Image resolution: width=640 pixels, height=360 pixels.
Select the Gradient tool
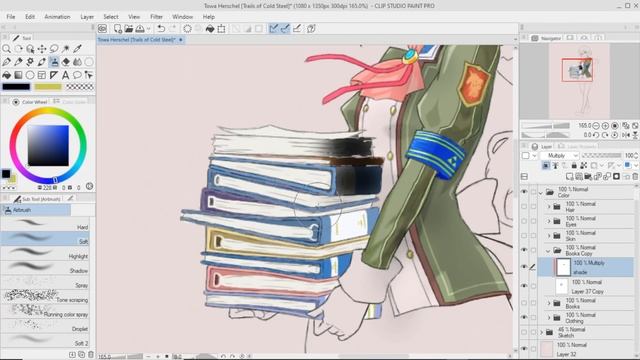(18, 75)
